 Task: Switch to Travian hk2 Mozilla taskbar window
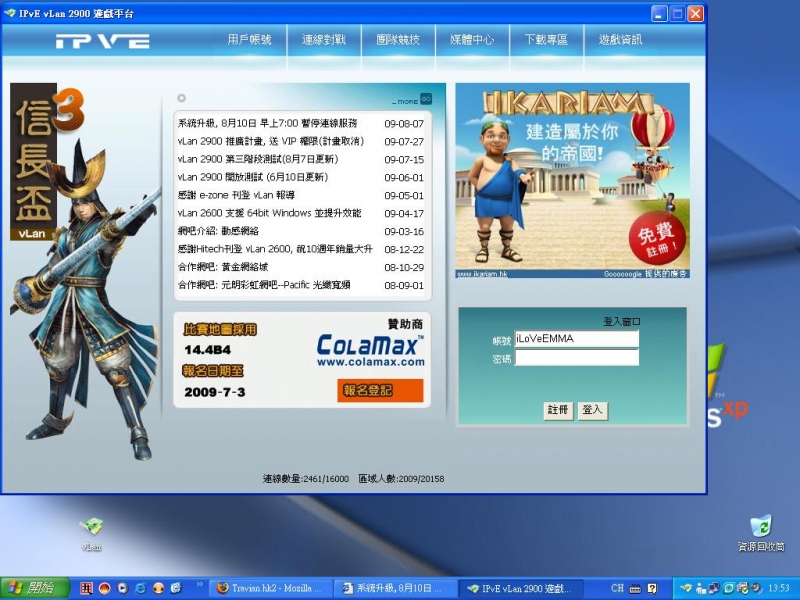tap(268, 588)
